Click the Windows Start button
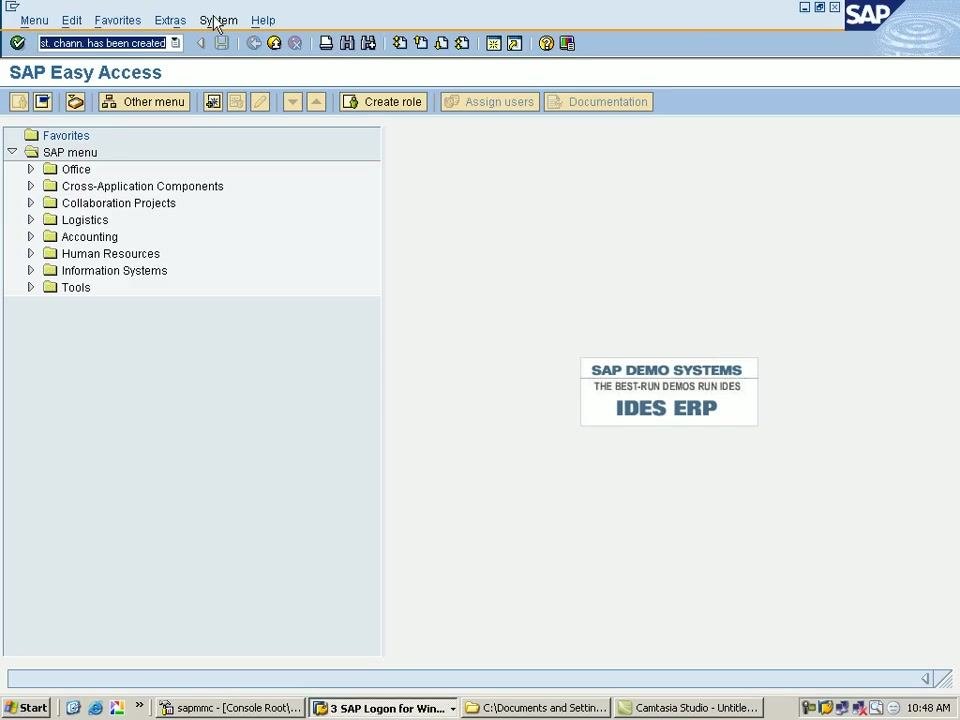960x720 pixels. pyautogui.click(x=26, y=708)
